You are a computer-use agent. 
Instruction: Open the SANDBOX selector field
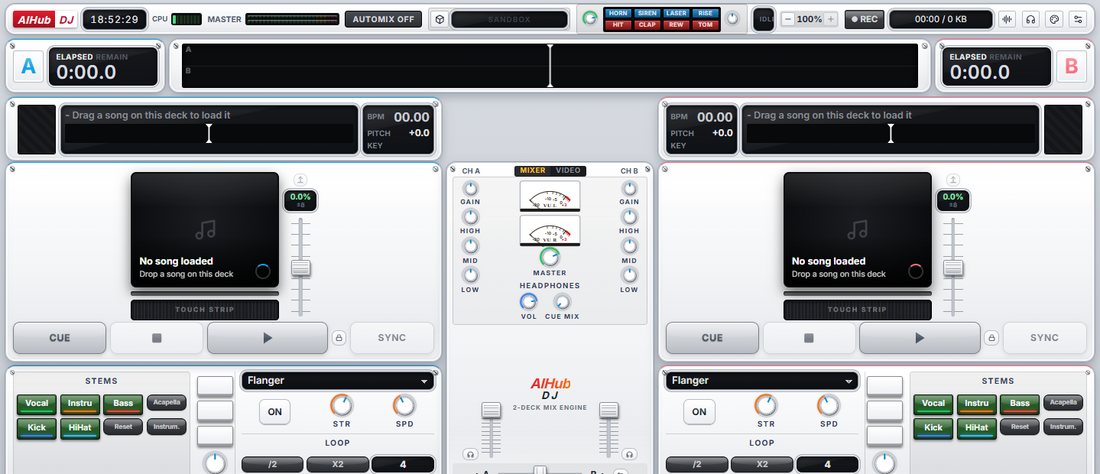coord(509,19)
